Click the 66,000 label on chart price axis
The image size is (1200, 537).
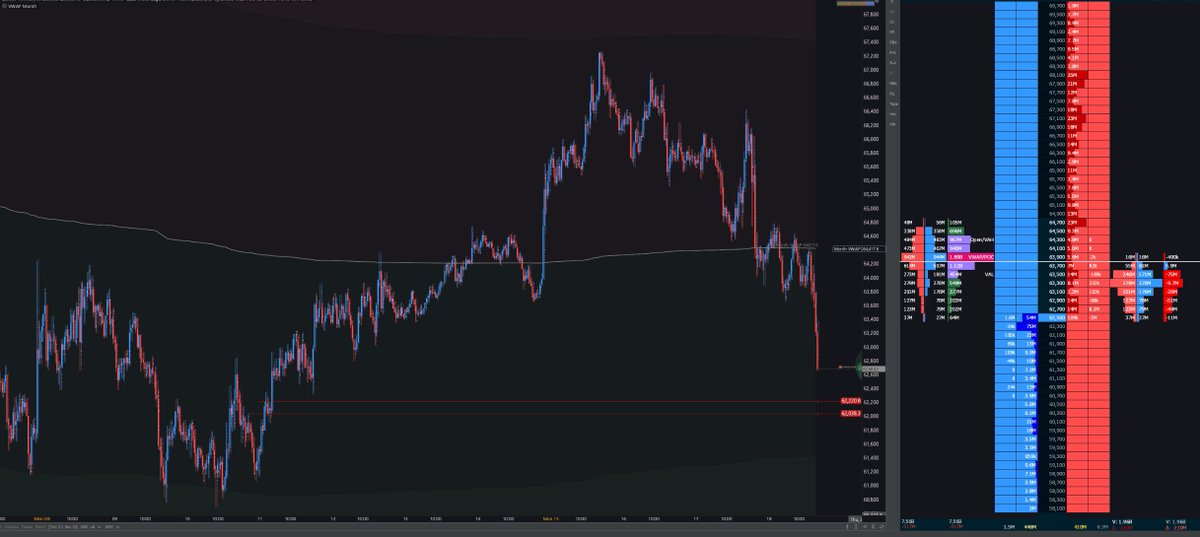coord(870,139)
